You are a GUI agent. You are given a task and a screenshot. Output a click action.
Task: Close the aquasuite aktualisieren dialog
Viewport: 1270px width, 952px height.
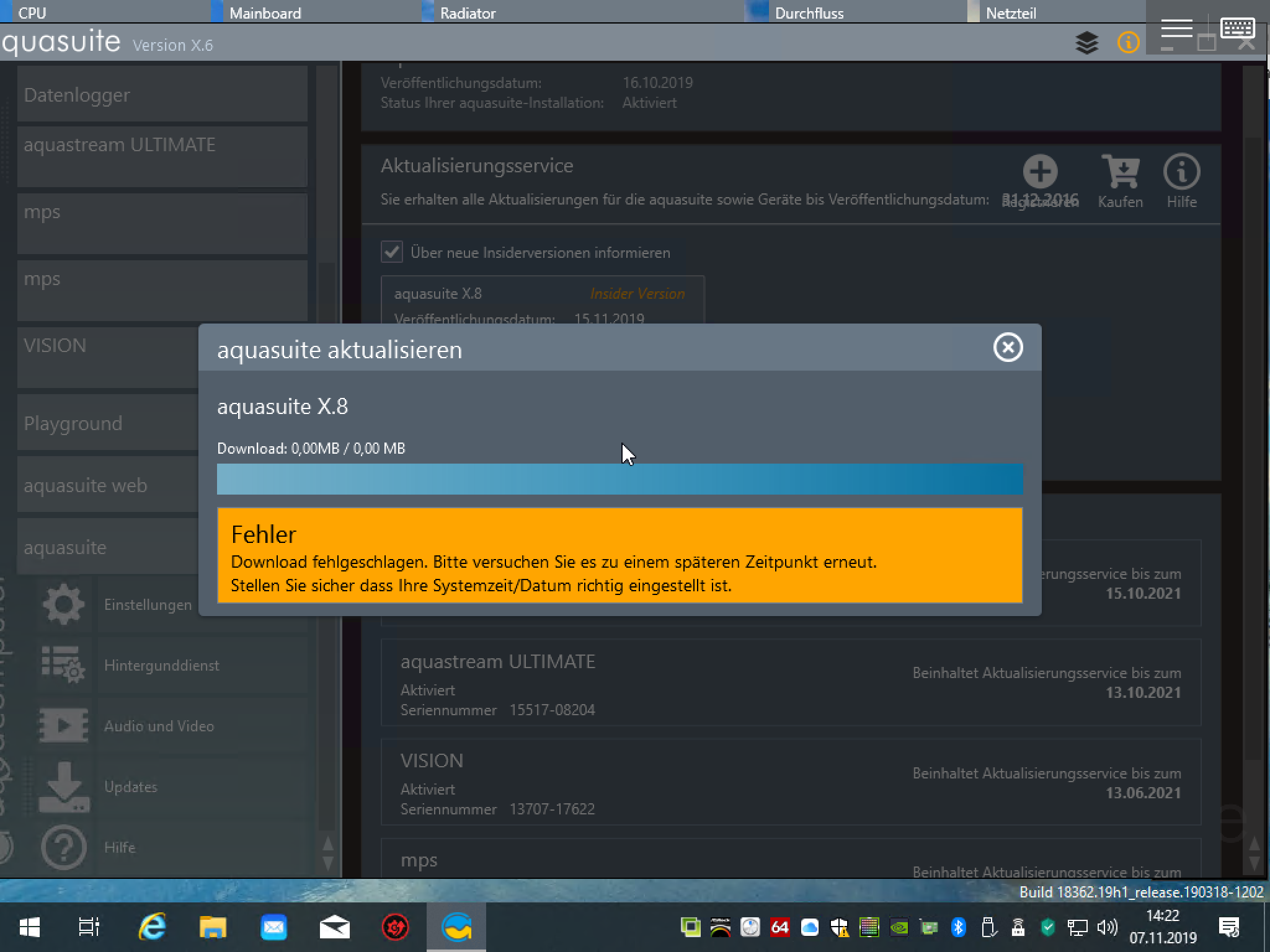pos(1008,347)
